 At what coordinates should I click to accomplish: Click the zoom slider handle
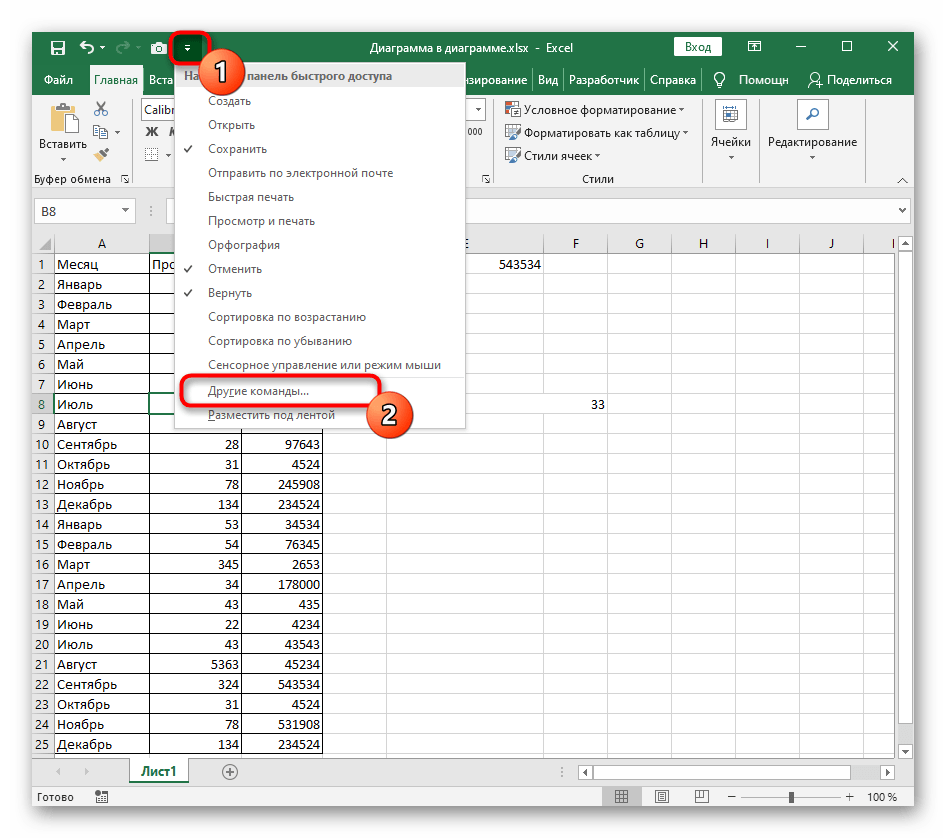click(x=791, y=797)
